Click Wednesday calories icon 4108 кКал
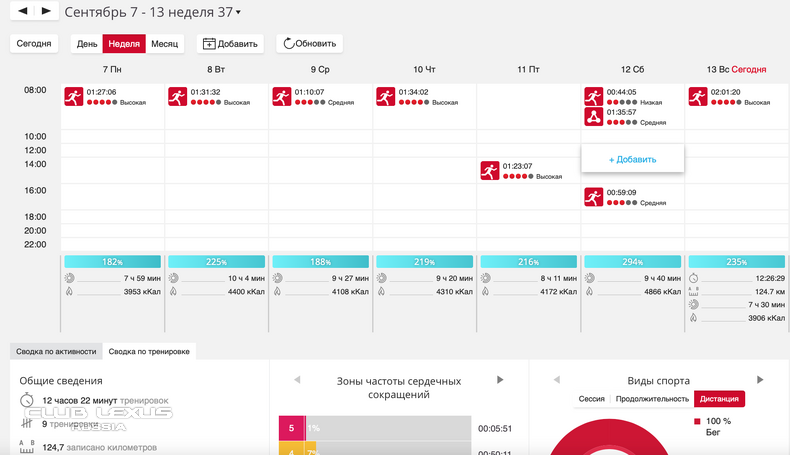The width and height of the screenshot is (790, 455). click(278, 291)
